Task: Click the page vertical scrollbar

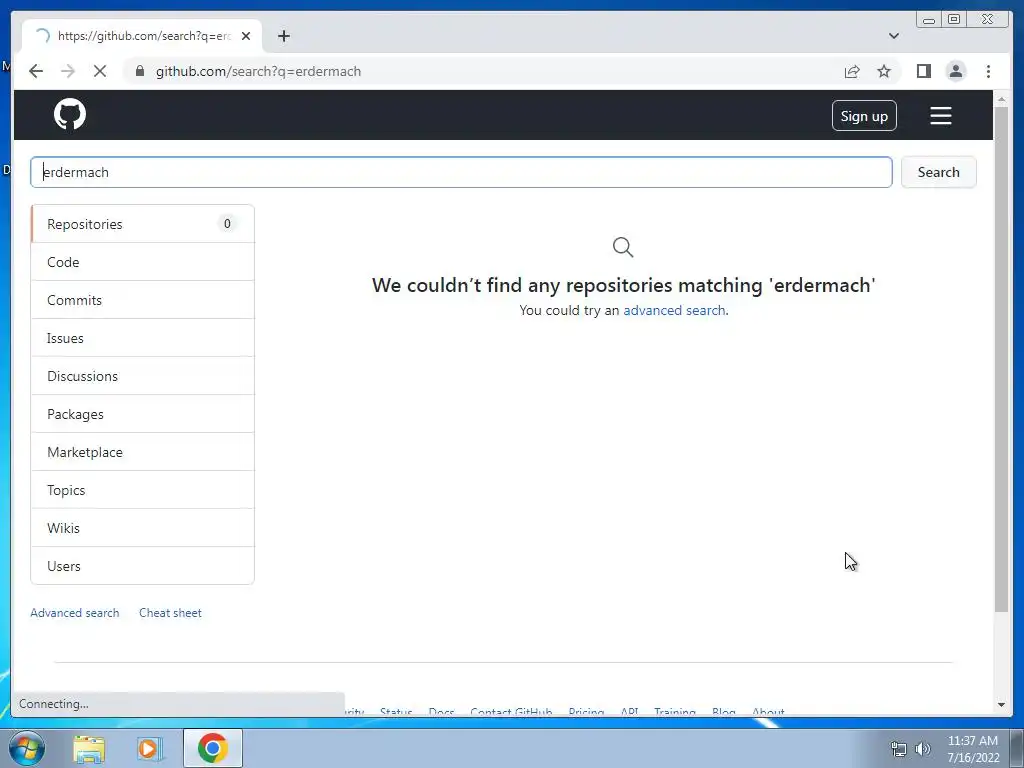Action: click(1001, 359)
